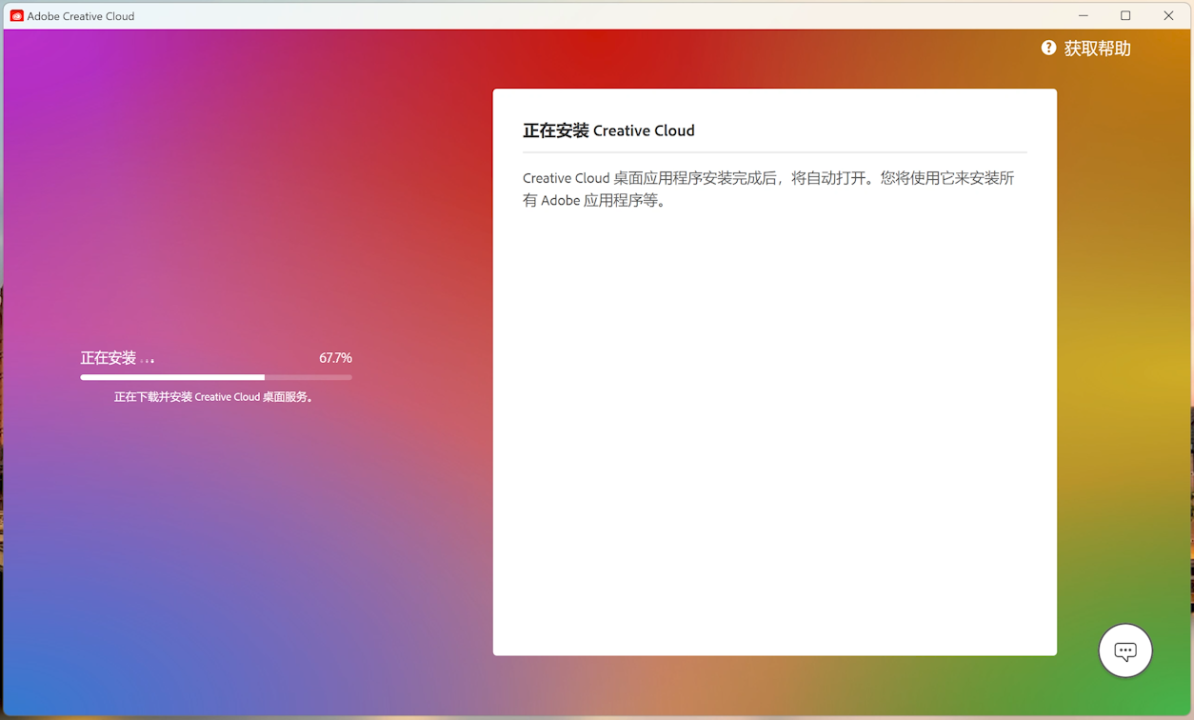Minimize the Adobe Creative Cloud window
Screen dimensions: 1194x720
point(1082,15)
